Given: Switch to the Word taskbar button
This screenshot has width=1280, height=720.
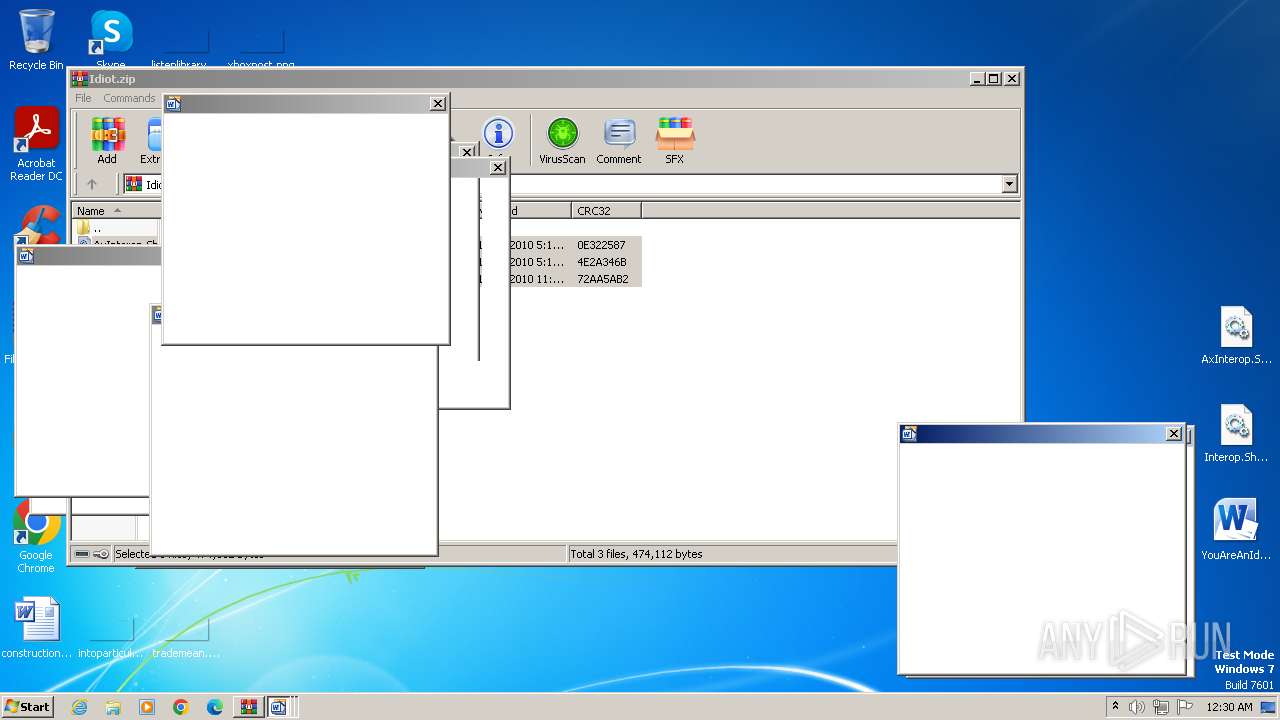Looking at the screenshot, I should pos(279,707).
